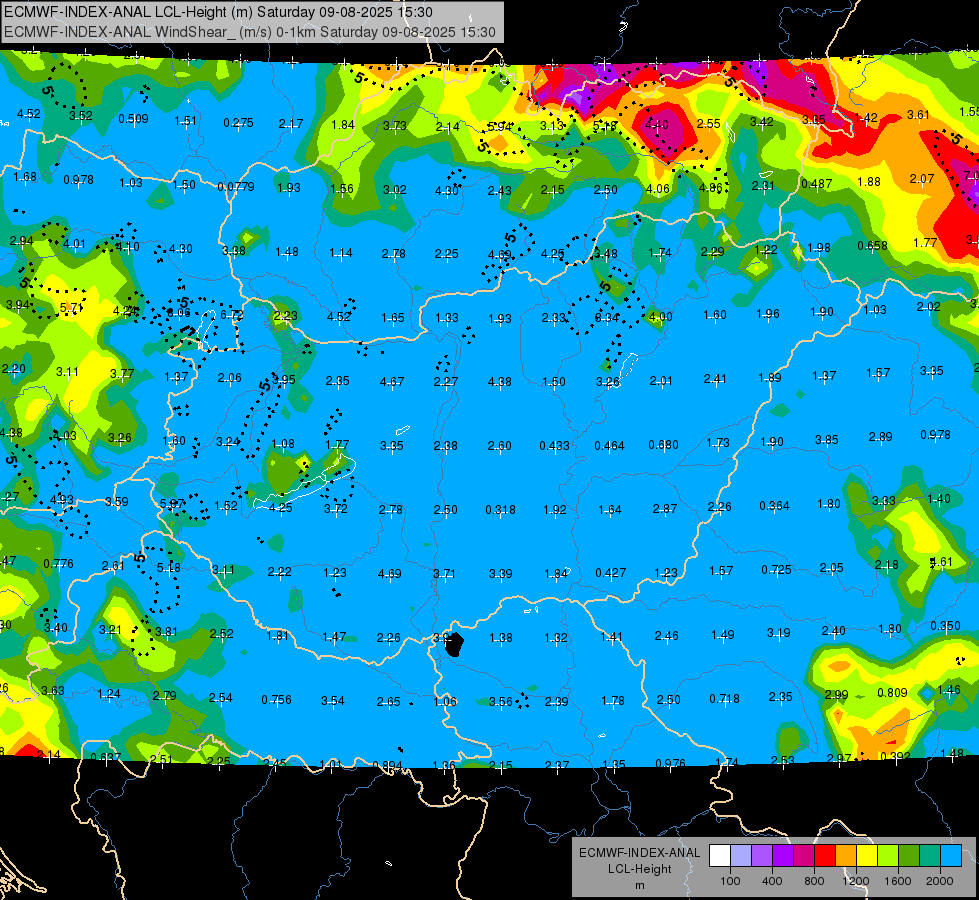
Task: Click the wind shear value 0.718
Action: (724, 698)
